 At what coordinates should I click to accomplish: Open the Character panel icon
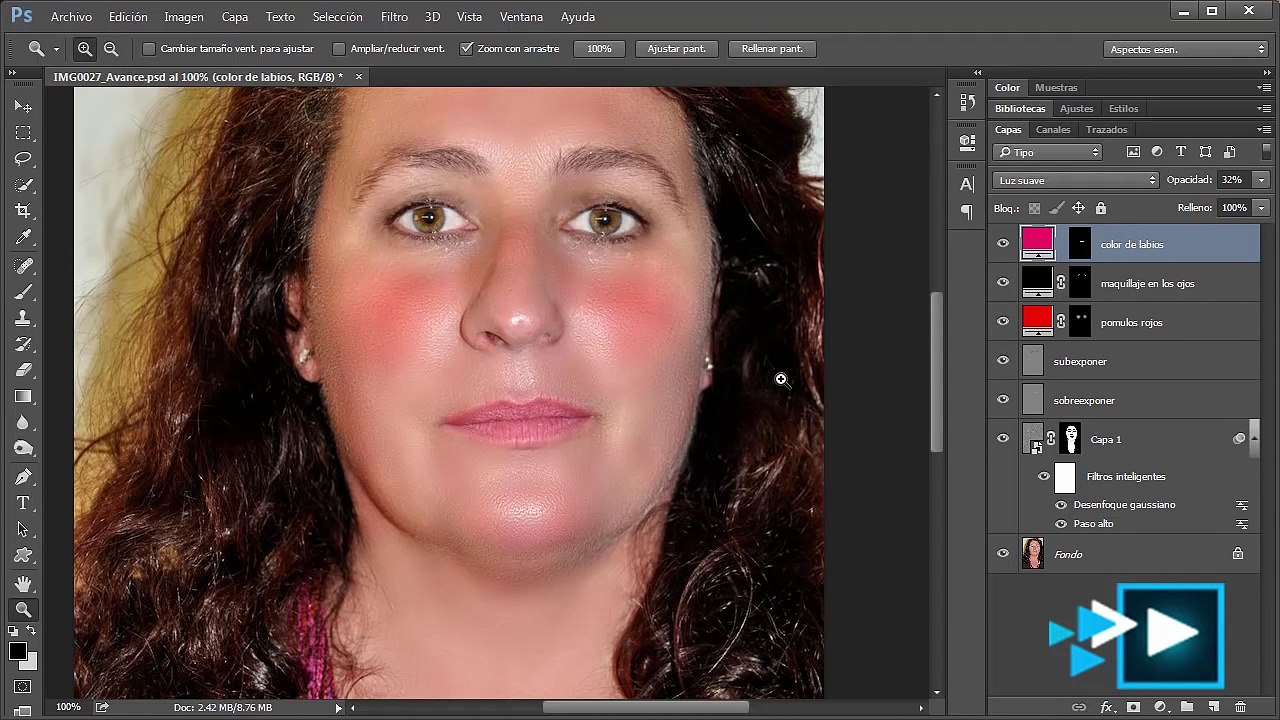[x=967, y=184]
